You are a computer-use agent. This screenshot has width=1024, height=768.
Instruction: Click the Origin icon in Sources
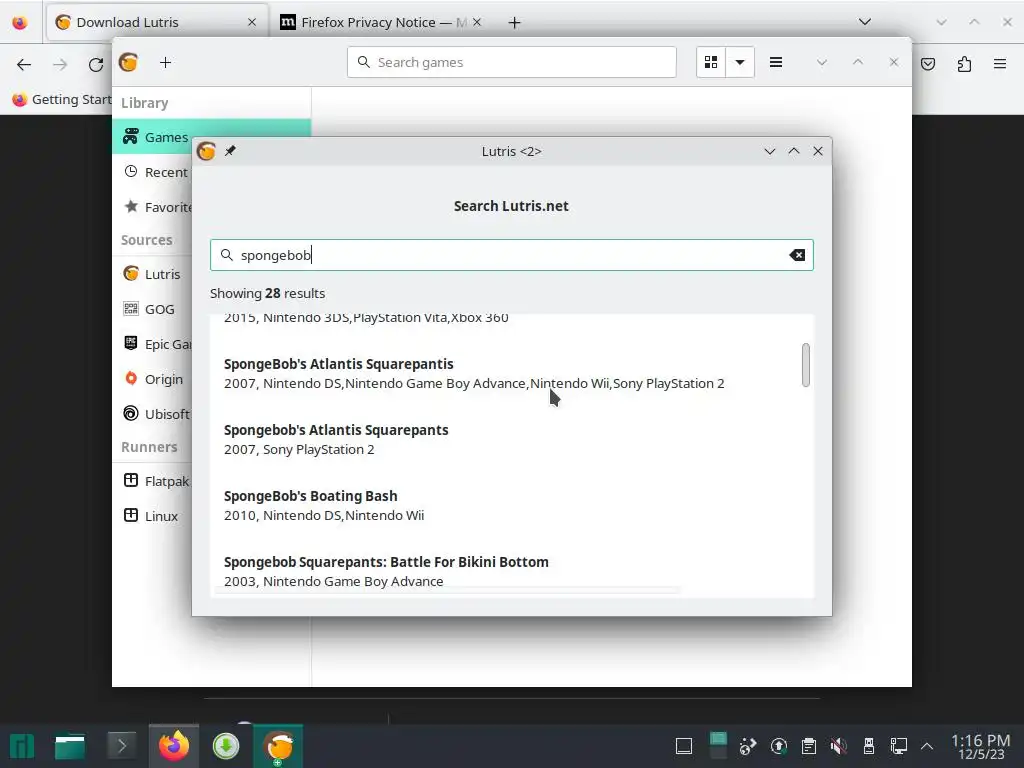point(131,378)
